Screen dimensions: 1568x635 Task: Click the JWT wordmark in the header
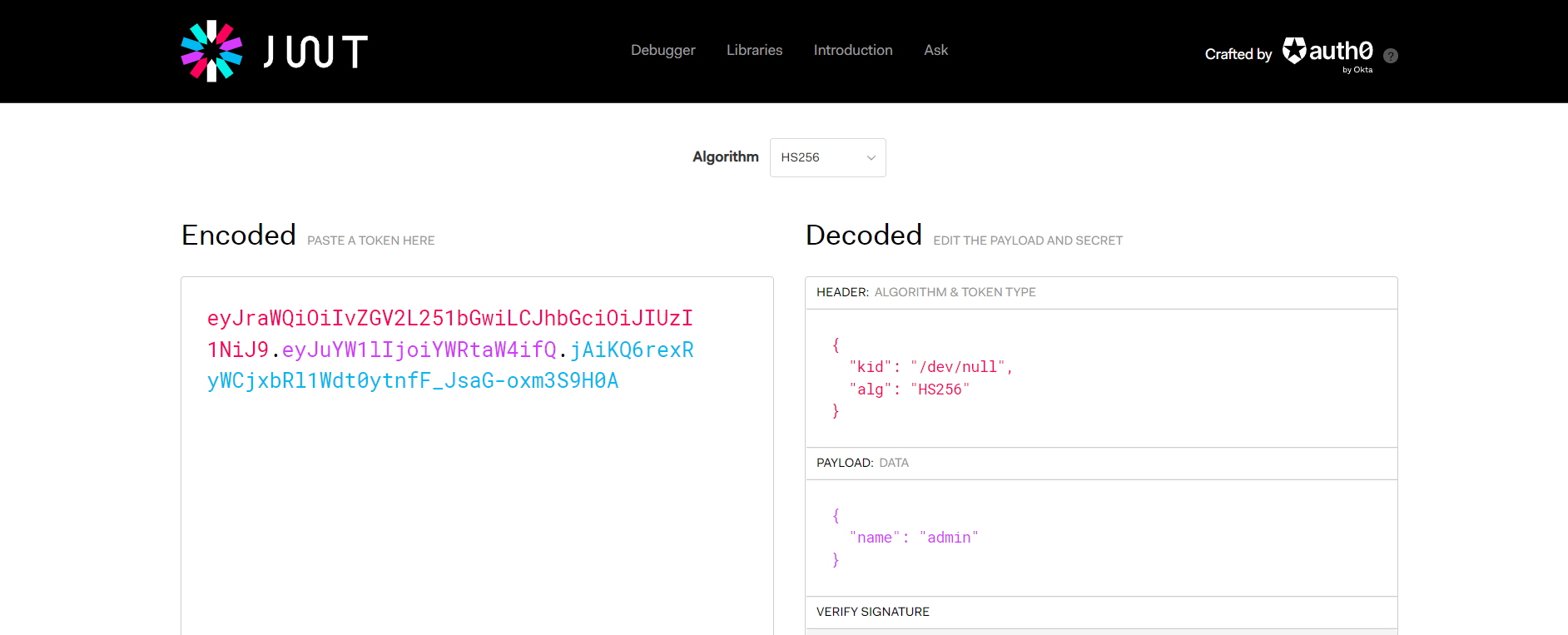point(315,52)
